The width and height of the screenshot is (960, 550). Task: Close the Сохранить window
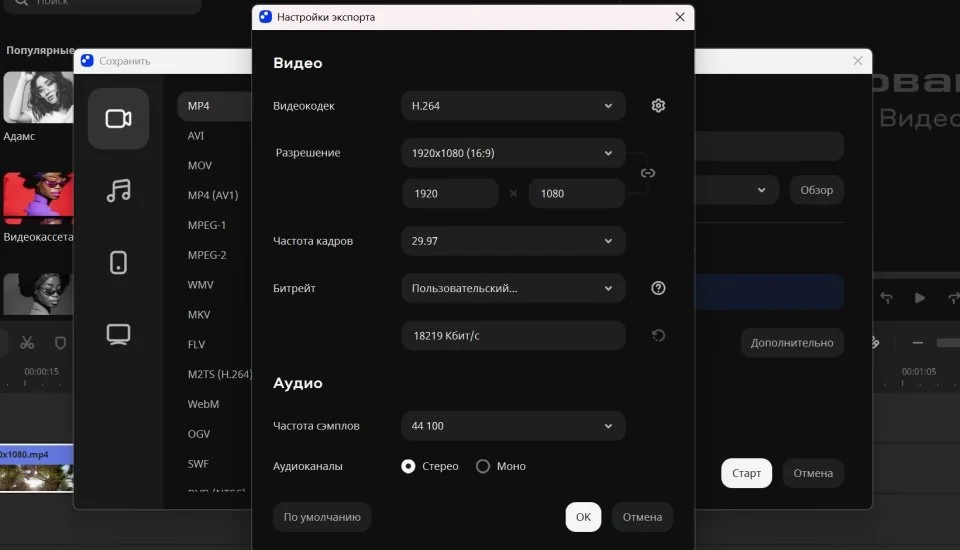click(x=858, y=61)
